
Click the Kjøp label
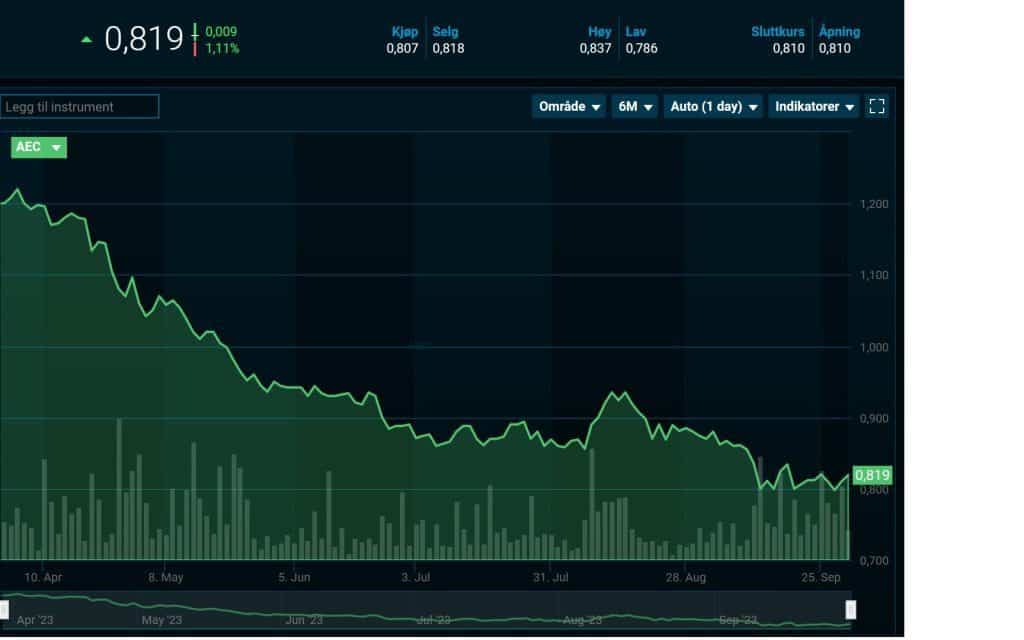tap(404, 31)
